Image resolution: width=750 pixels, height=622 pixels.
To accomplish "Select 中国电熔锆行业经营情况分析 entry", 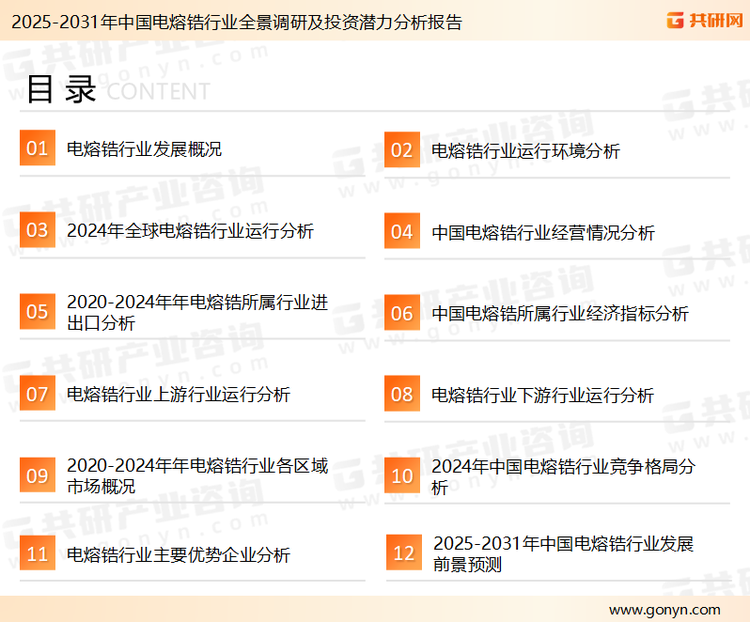I will click(x=543, y=233).
